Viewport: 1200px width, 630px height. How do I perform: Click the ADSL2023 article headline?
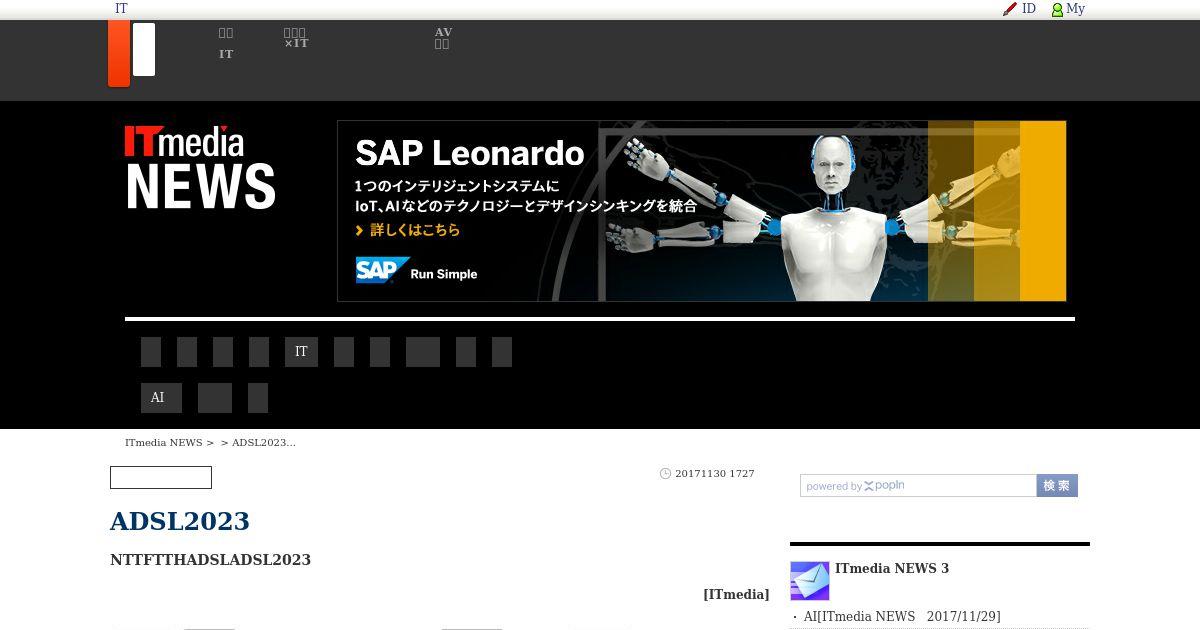tap(180, 521)
